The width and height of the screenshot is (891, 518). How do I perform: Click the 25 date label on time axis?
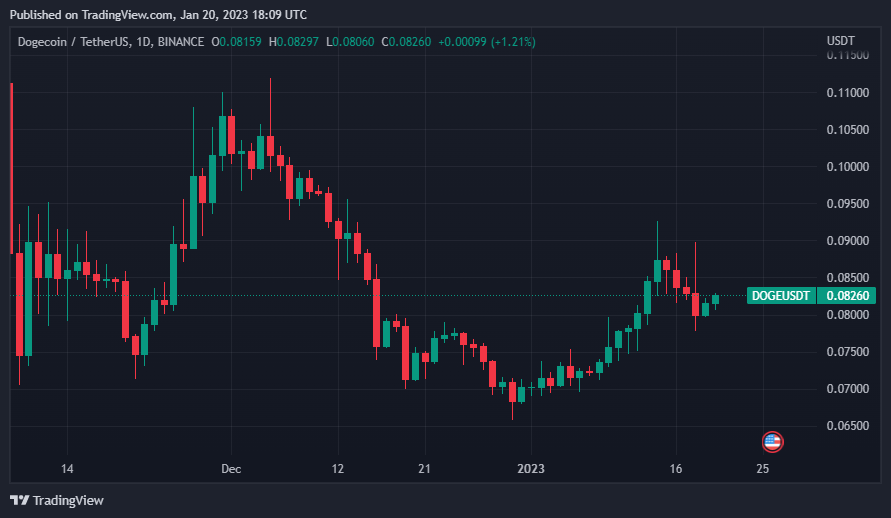pyautogui.click(x=763, y=469)
